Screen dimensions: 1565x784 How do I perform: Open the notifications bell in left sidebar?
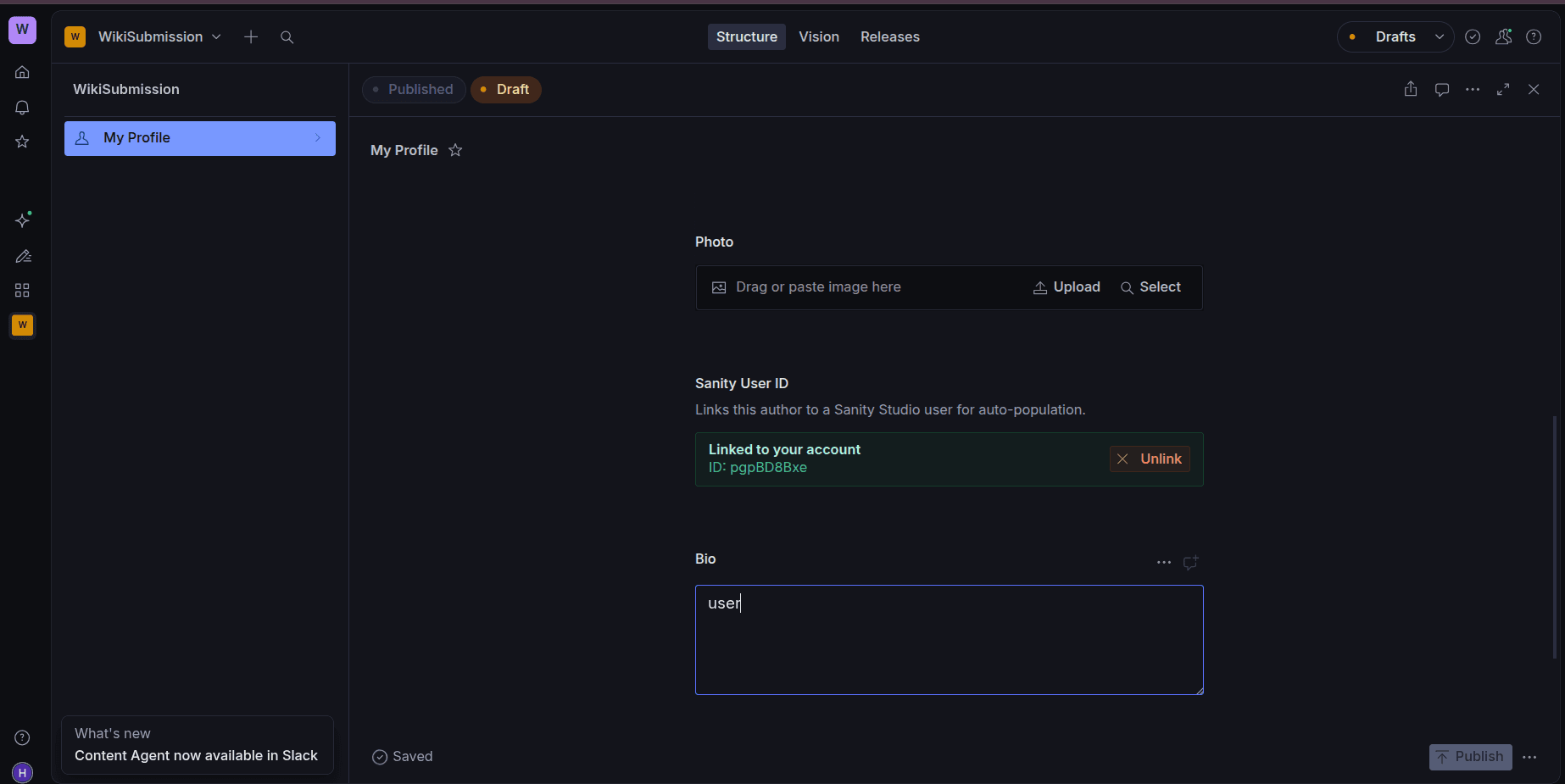pos(23,108)
